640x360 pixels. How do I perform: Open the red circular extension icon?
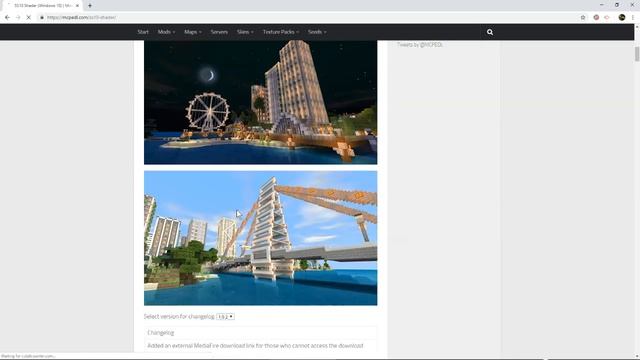[596, 17]
